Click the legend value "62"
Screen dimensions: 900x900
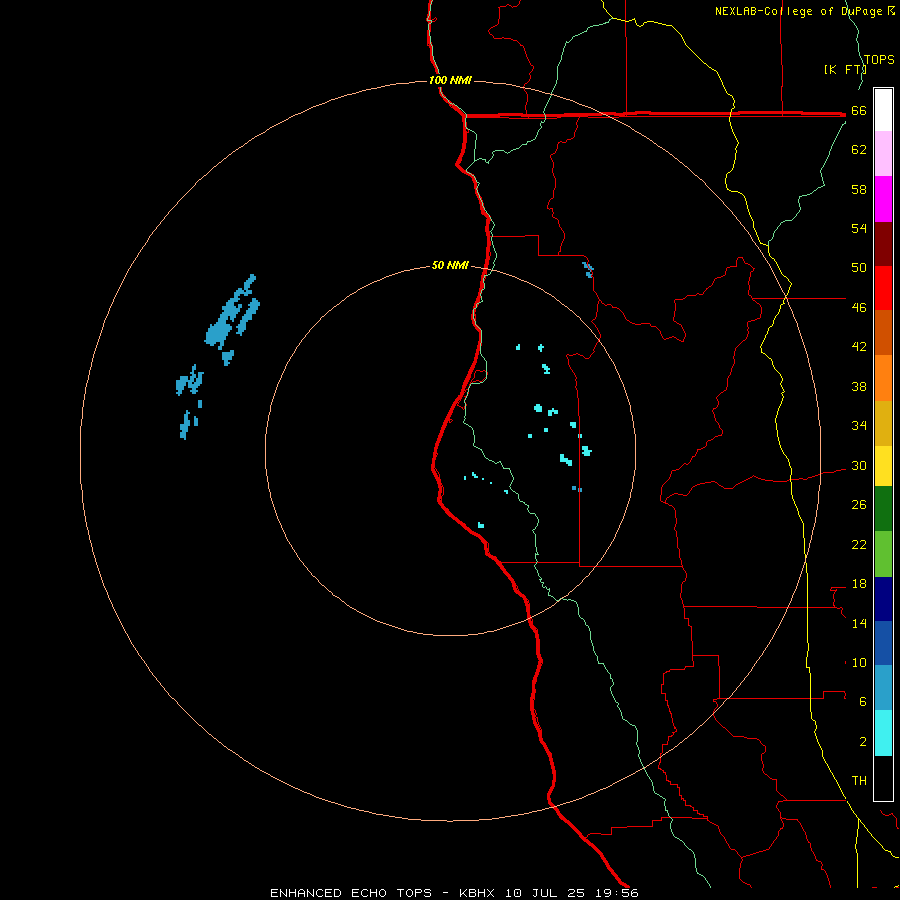pyautogui.click(x=859, y=150)
